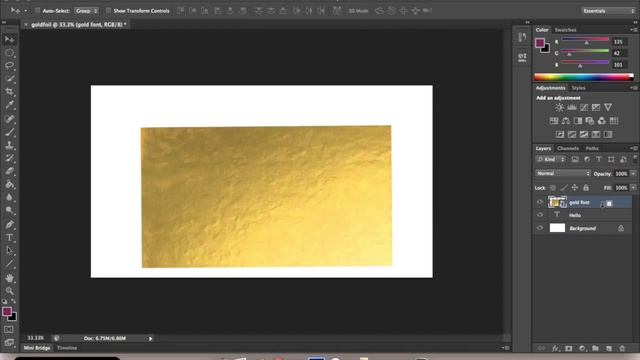Image resolution: width=640 pixels, height=360 pixels.
Task: Toggle layer filtering switch on
Action: [x=635, y=159]
